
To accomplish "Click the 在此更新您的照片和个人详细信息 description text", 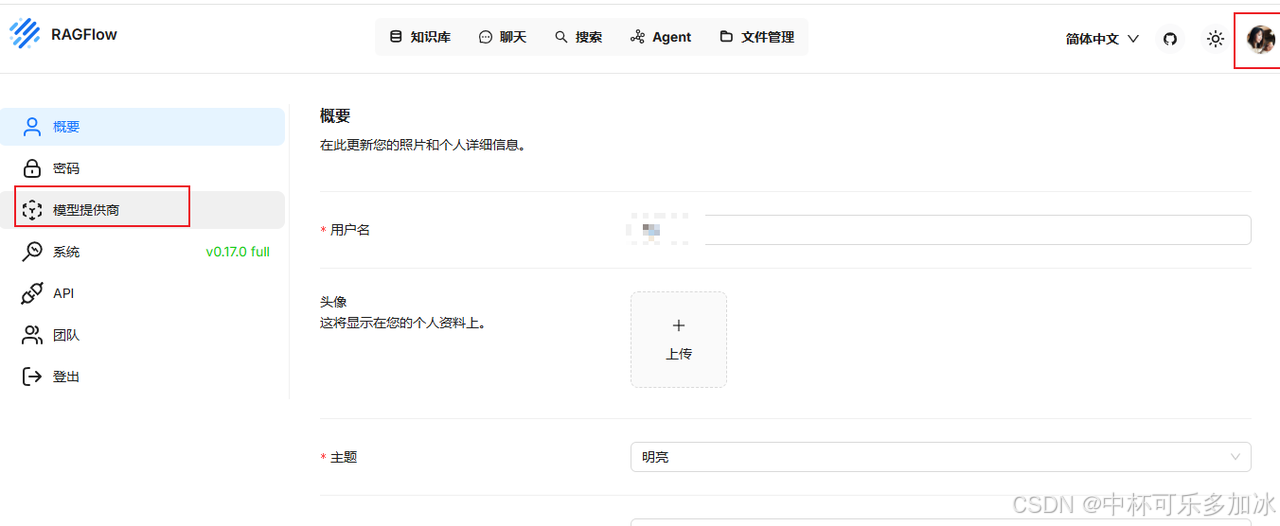I will pyautogui.click(x=423, y=145).
